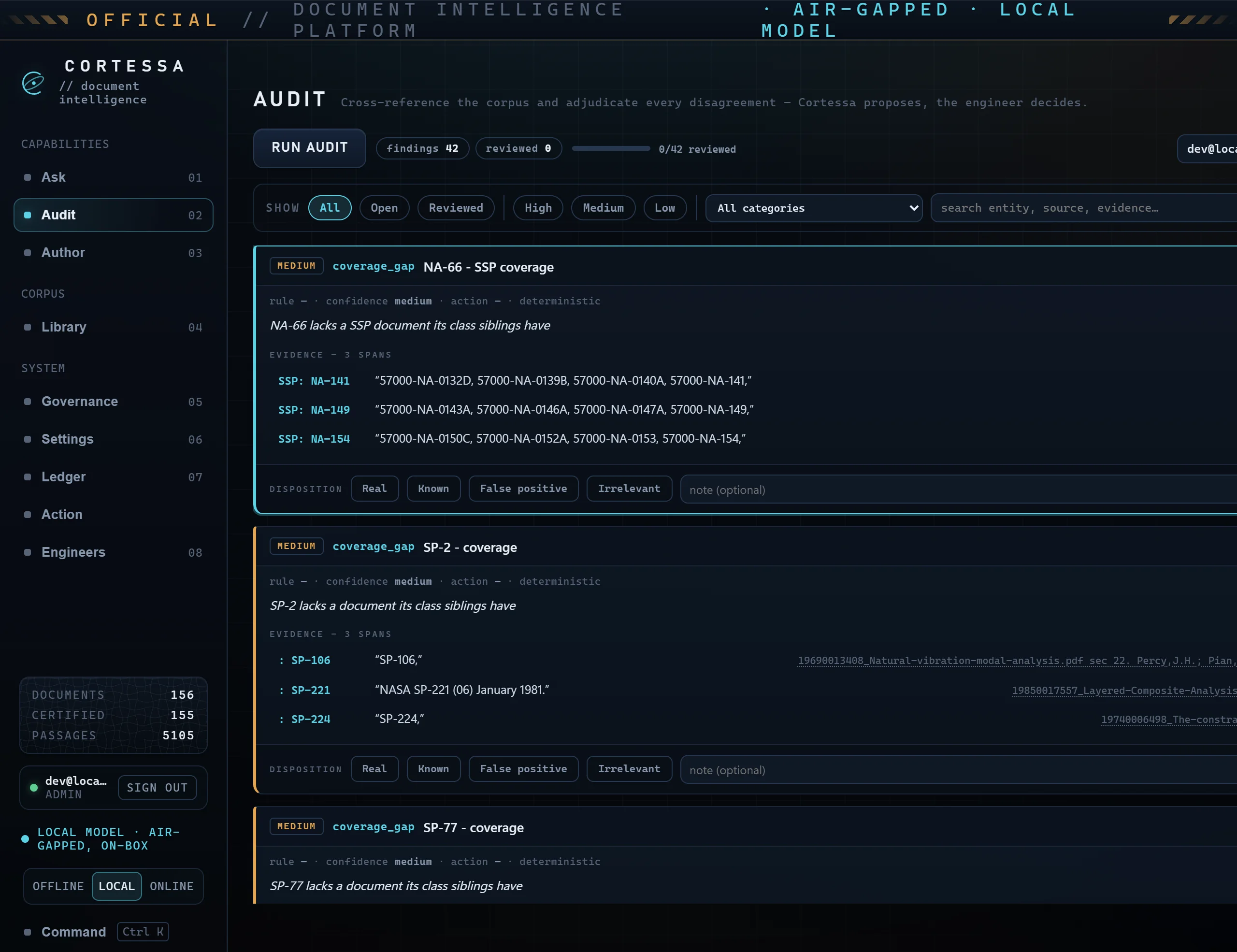Focus the search entity, source, evidence field
Image resolution: width=1237 pixels, height=952 pixels.
point(1083,208)
